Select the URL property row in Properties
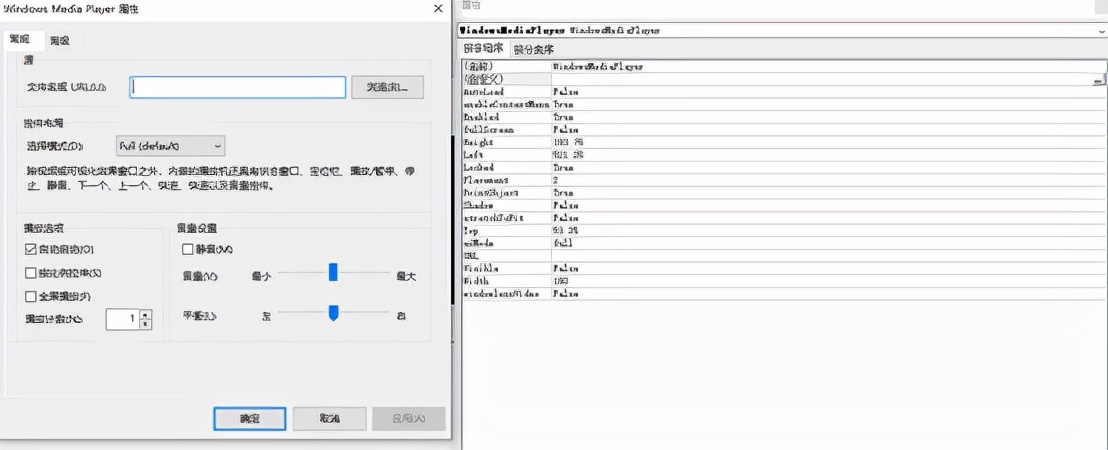Viewport: 1108px width, 450px height. click(783, 255)
